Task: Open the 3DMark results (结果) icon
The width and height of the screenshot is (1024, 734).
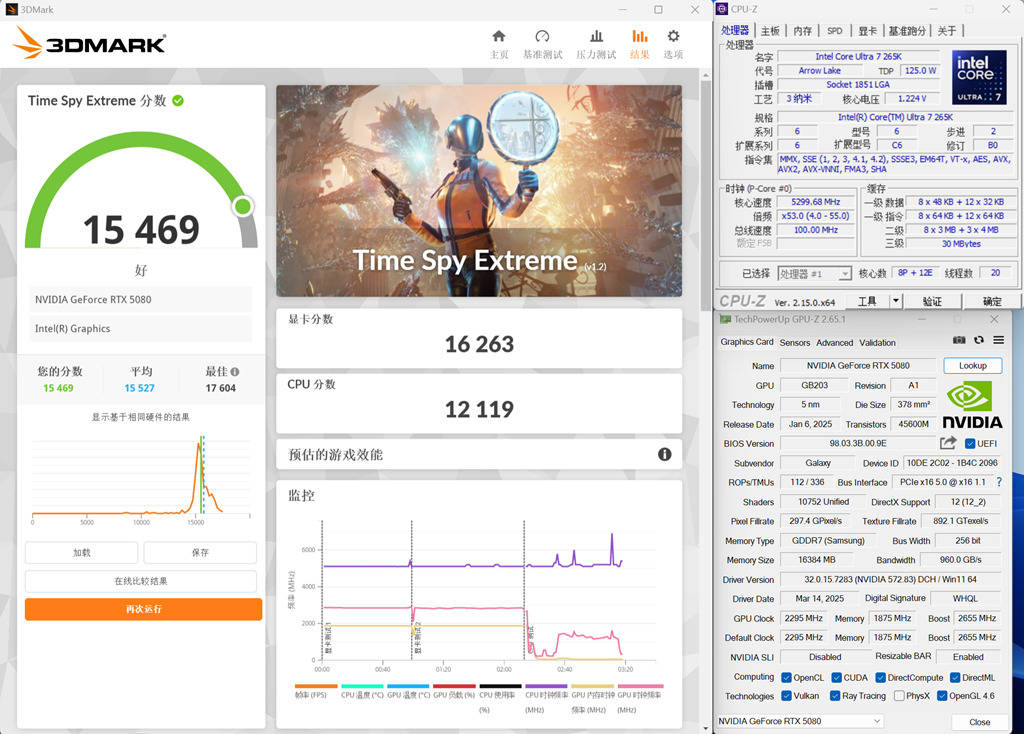Action: pyautogui.click(x=640, y=36)
